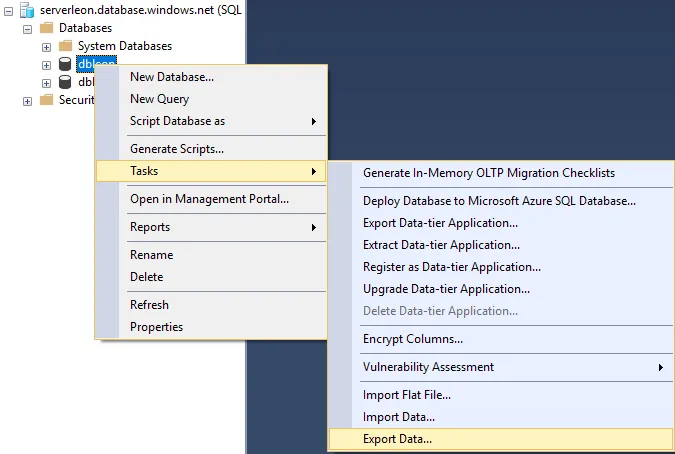Click the highlighted database cylinder icon
675x454 pixels.
pyautogui.click(x=65, y=64)
